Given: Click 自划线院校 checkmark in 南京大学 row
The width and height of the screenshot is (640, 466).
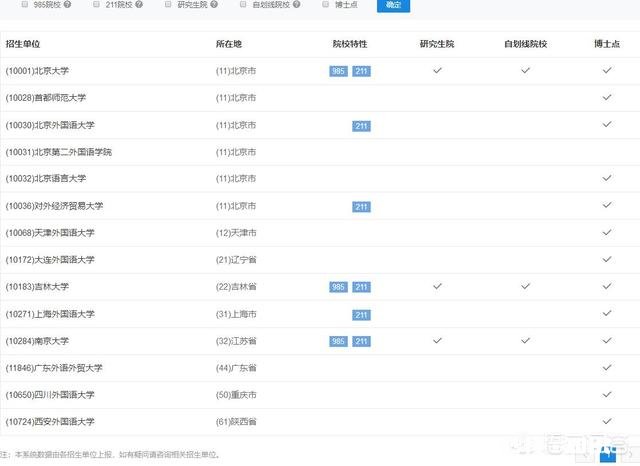Looking at the screenshot, I should pos(525,341).
